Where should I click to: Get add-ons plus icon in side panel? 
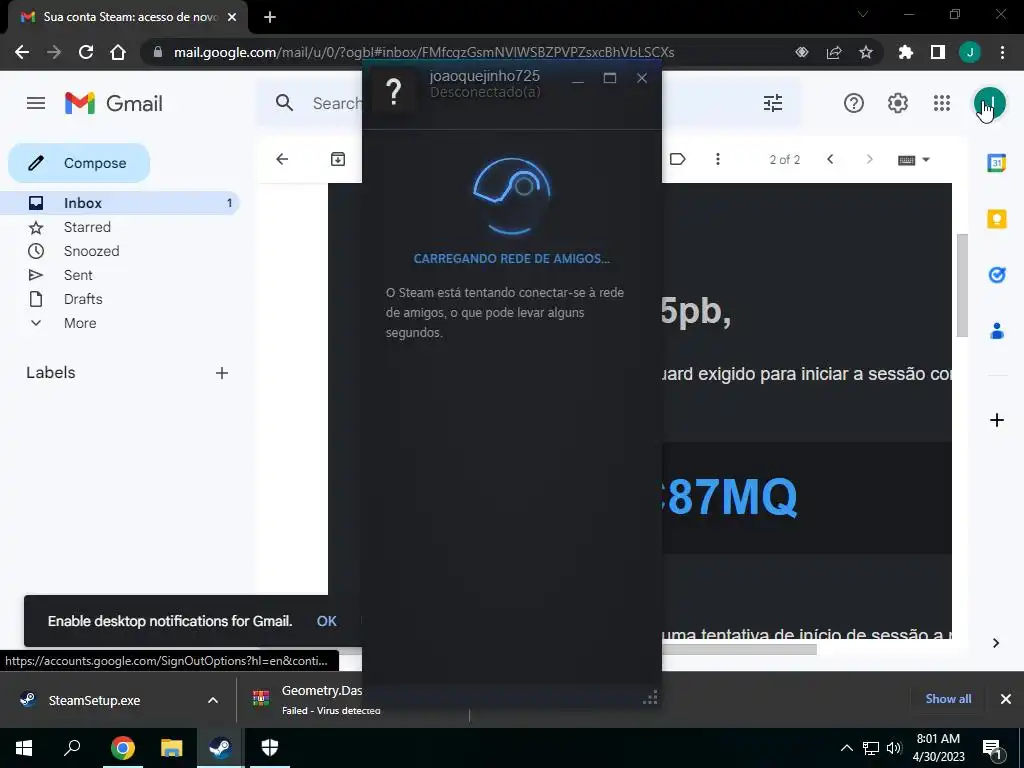pos(997,420)
